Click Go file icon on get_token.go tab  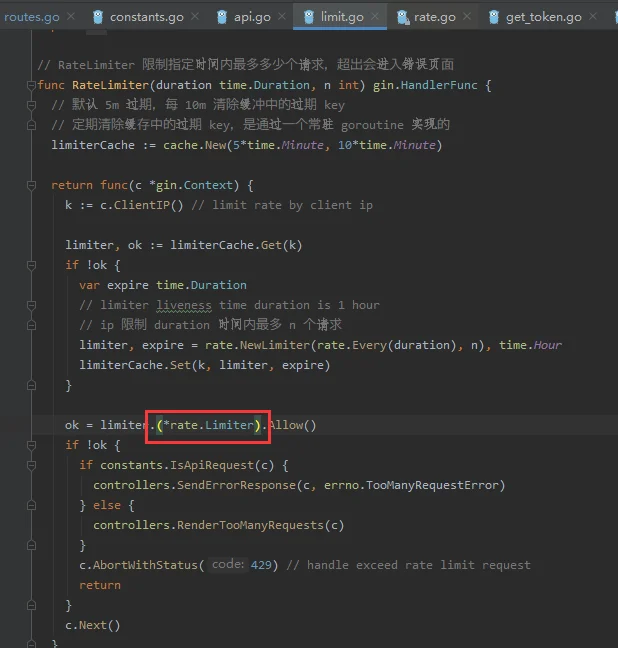494,17
